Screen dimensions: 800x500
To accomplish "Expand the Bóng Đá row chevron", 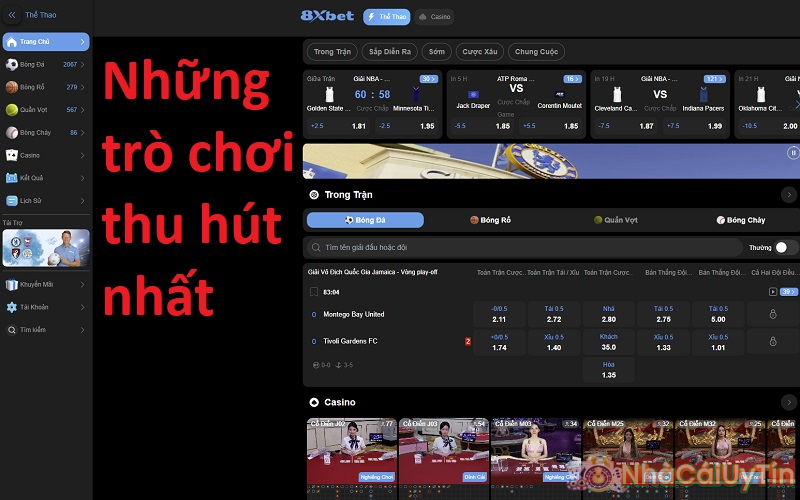I will click(x=83, y=65).
